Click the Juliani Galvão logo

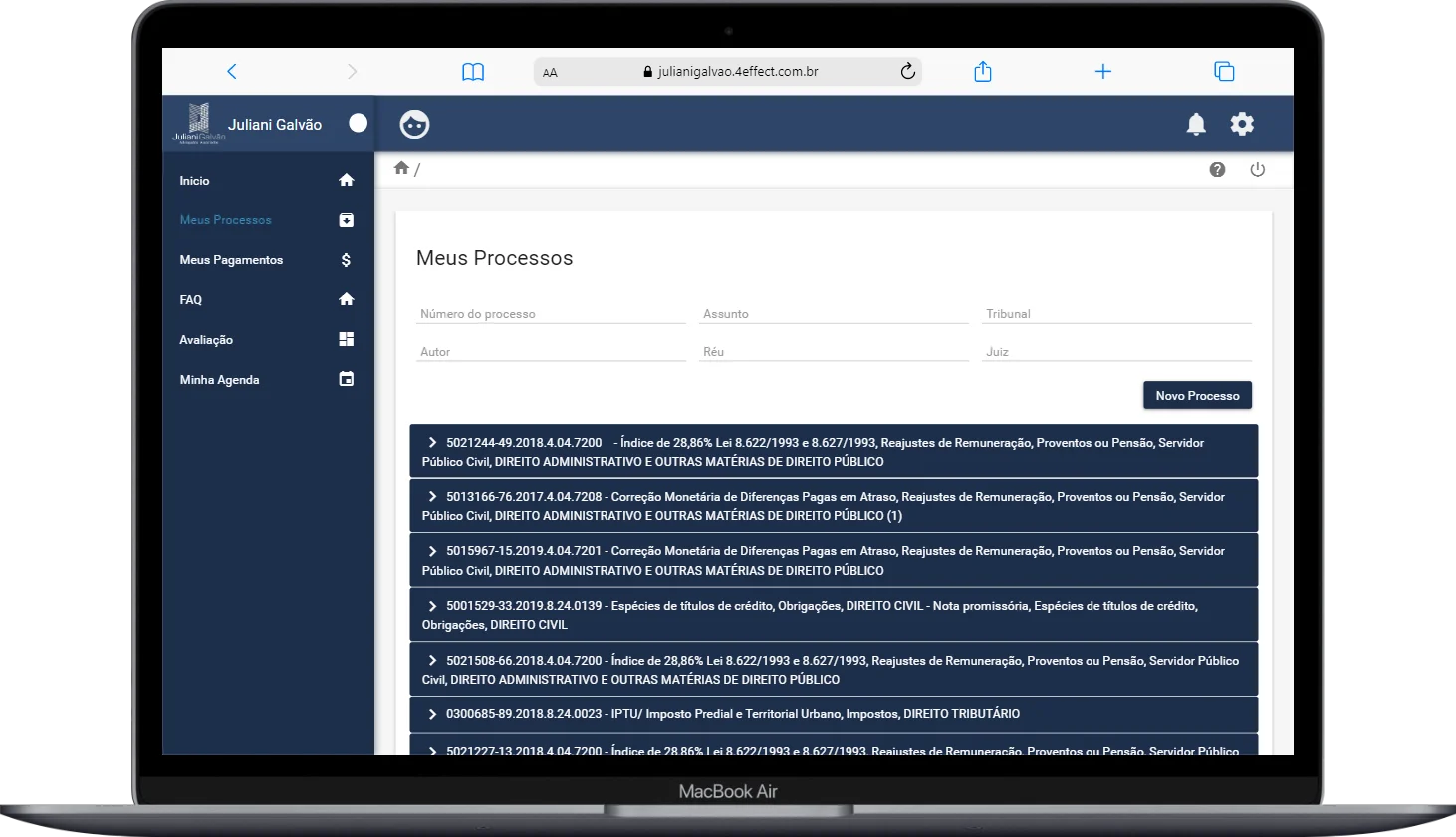pyautogui.click(x=199, y=124)
